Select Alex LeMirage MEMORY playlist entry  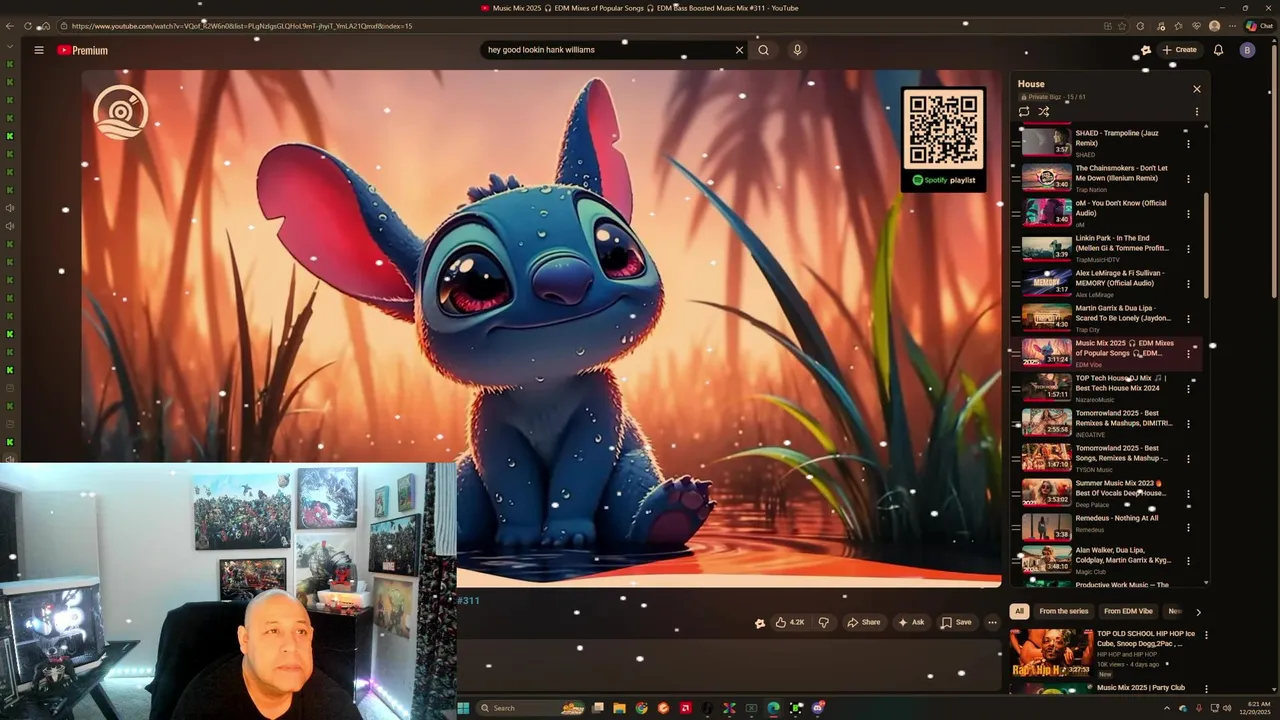(1105, 284)
